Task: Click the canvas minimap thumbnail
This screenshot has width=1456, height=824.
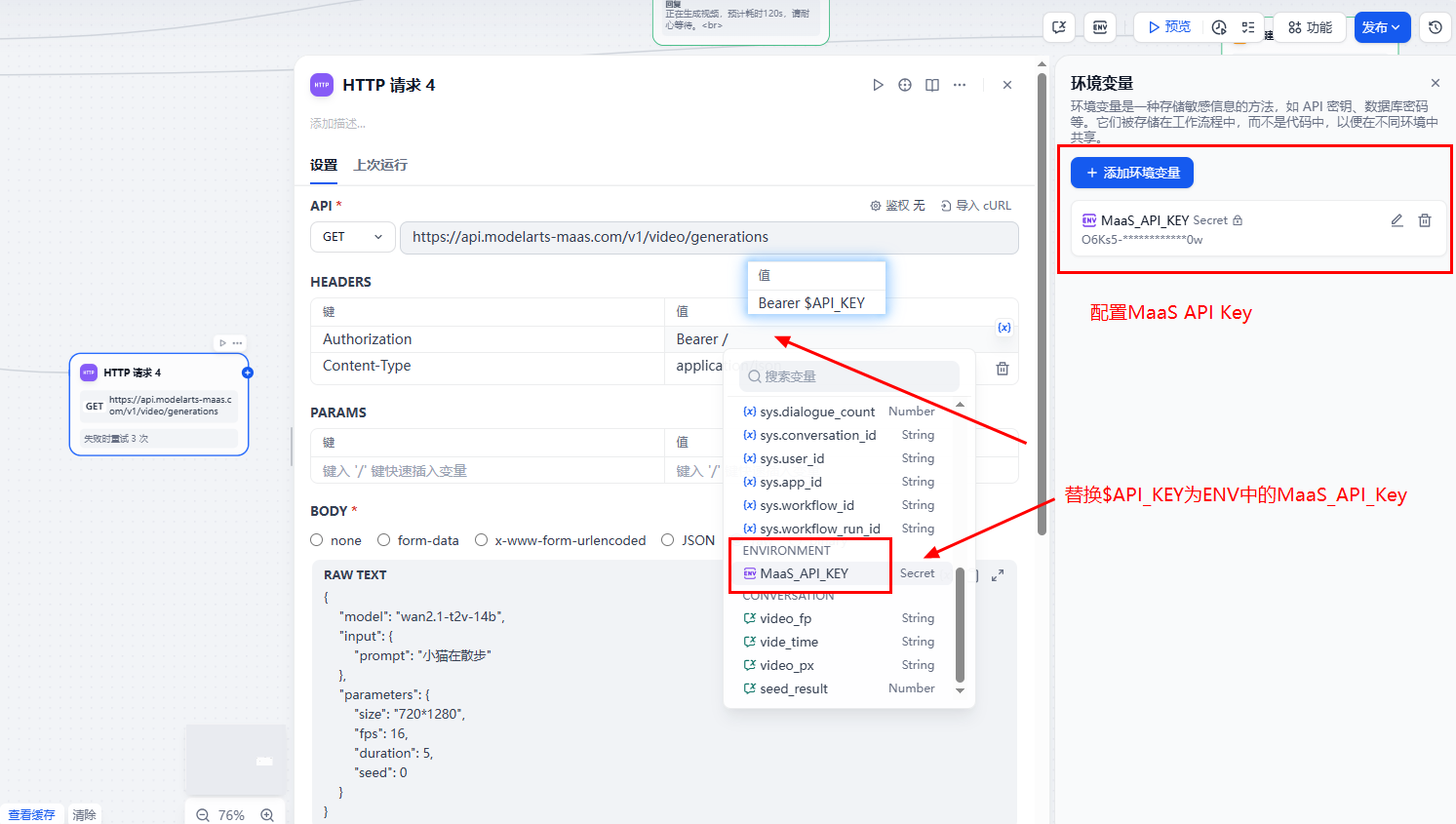Action: coord(235,759)
